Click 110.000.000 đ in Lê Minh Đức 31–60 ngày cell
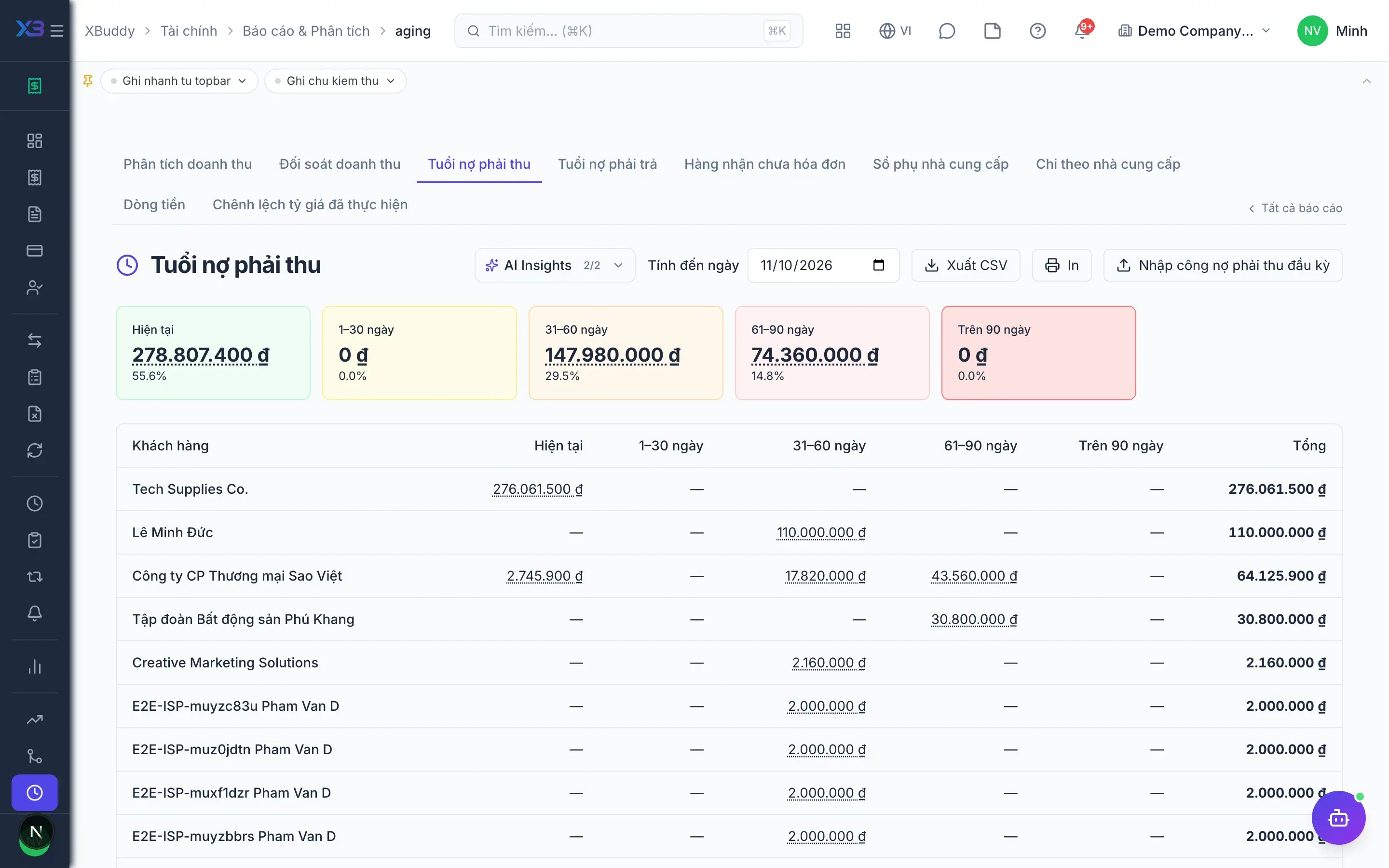 click(821, 533)
